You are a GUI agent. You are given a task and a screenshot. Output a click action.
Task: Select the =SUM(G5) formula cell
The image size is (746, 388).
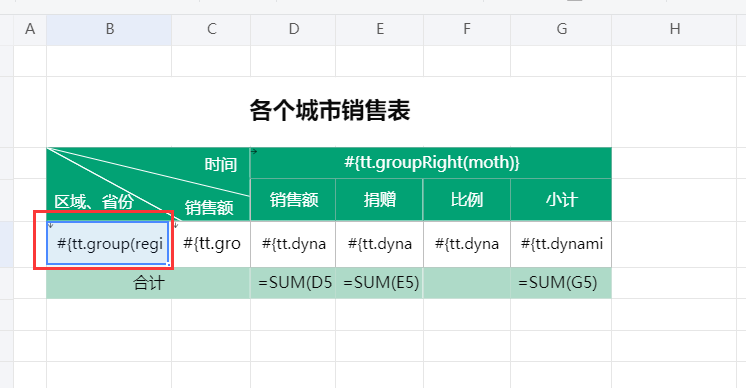[561, 283]
